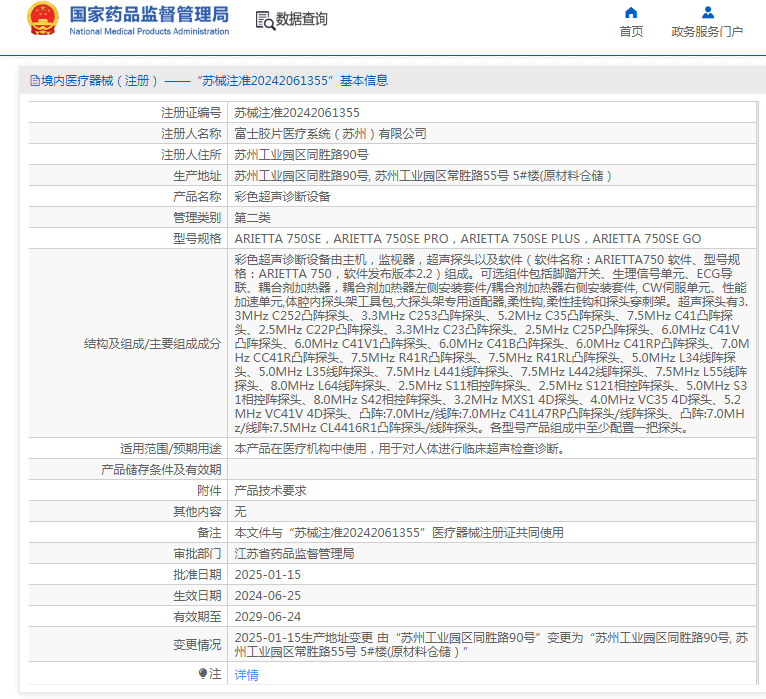This screenshot has height=699, width=766.
Task: Click change record text 2025-01-15生产地址变更
Action: click(x=491, y=645)
